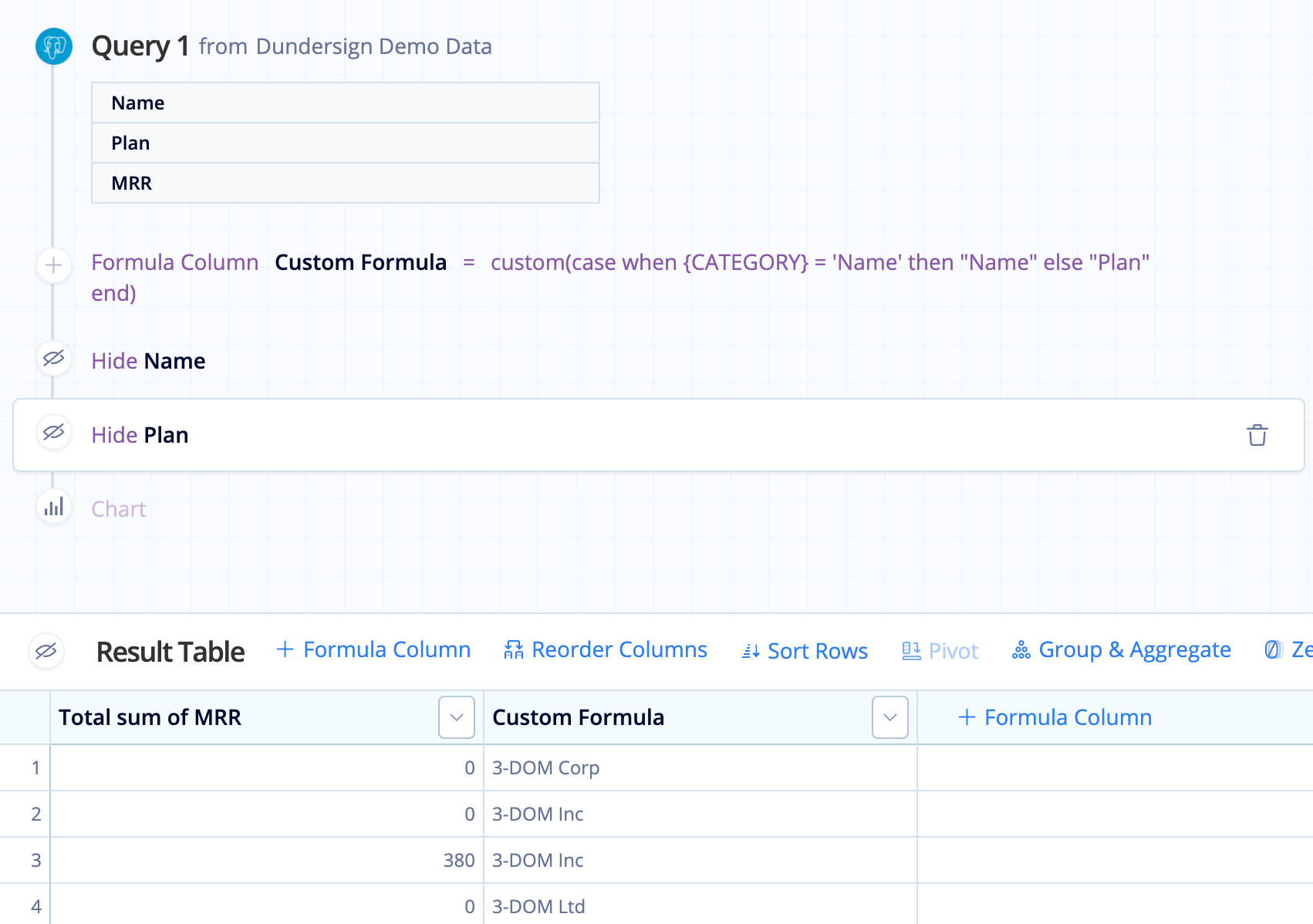Click the plus icon beside Formula Column step

pyautogui.click(x=54, y=265)
